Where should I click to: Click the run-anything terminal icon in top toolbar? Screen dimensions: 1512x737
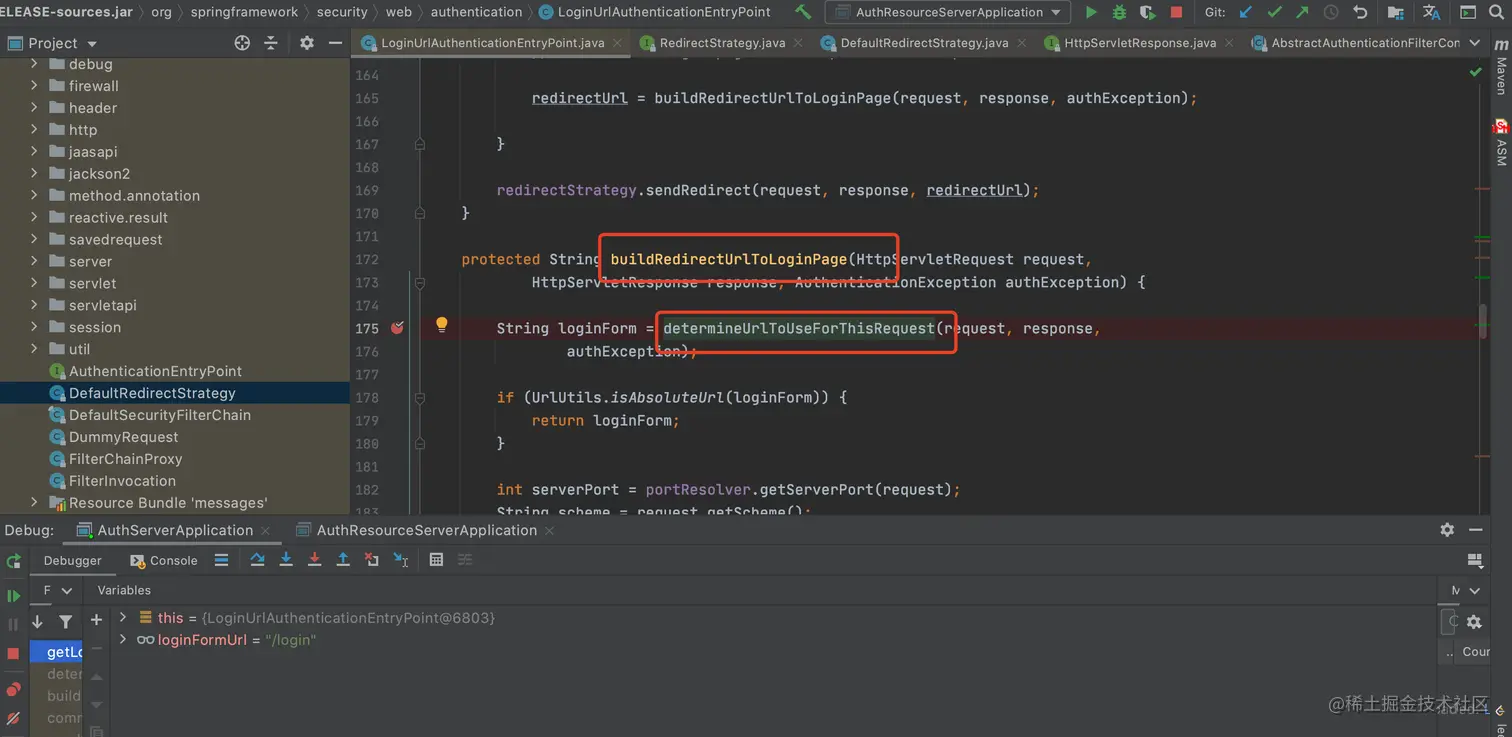(x=1468, y=12)
